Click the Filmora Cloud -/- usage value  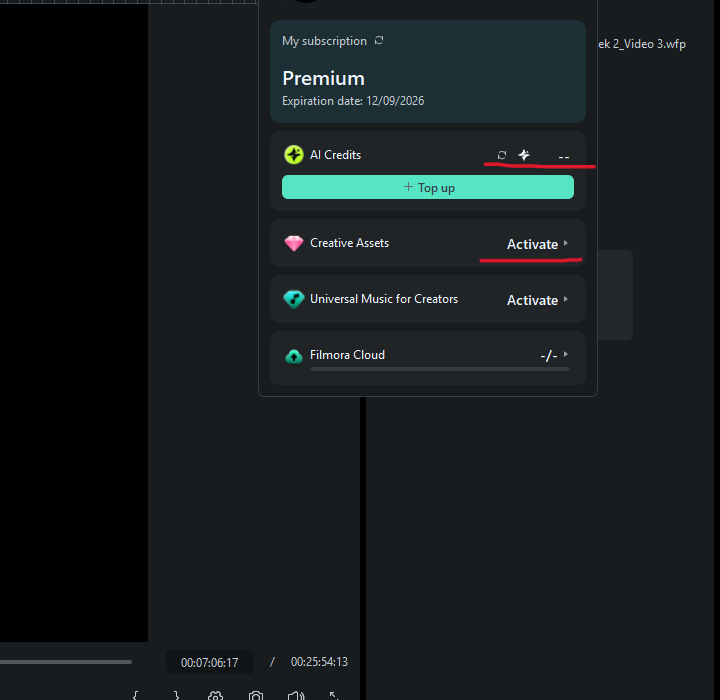pyautogui.click(x=549, y=356)
